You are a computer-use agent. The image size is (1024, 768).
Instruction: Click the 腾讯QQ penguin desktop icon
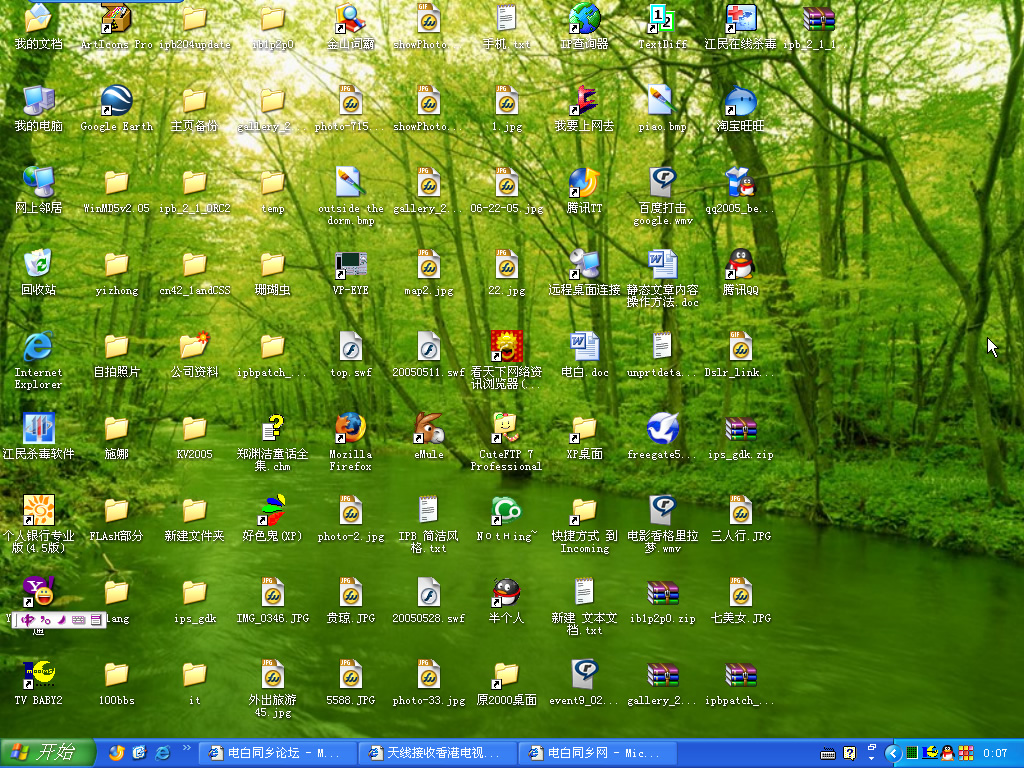[740, 264]
